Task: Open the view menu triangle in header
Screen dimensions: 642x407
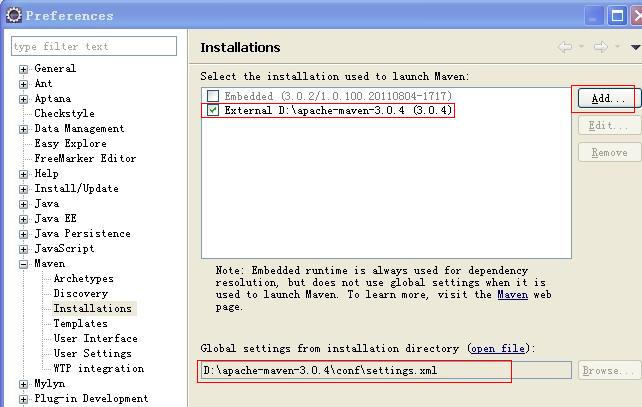Action: click(x=635, y=47)
